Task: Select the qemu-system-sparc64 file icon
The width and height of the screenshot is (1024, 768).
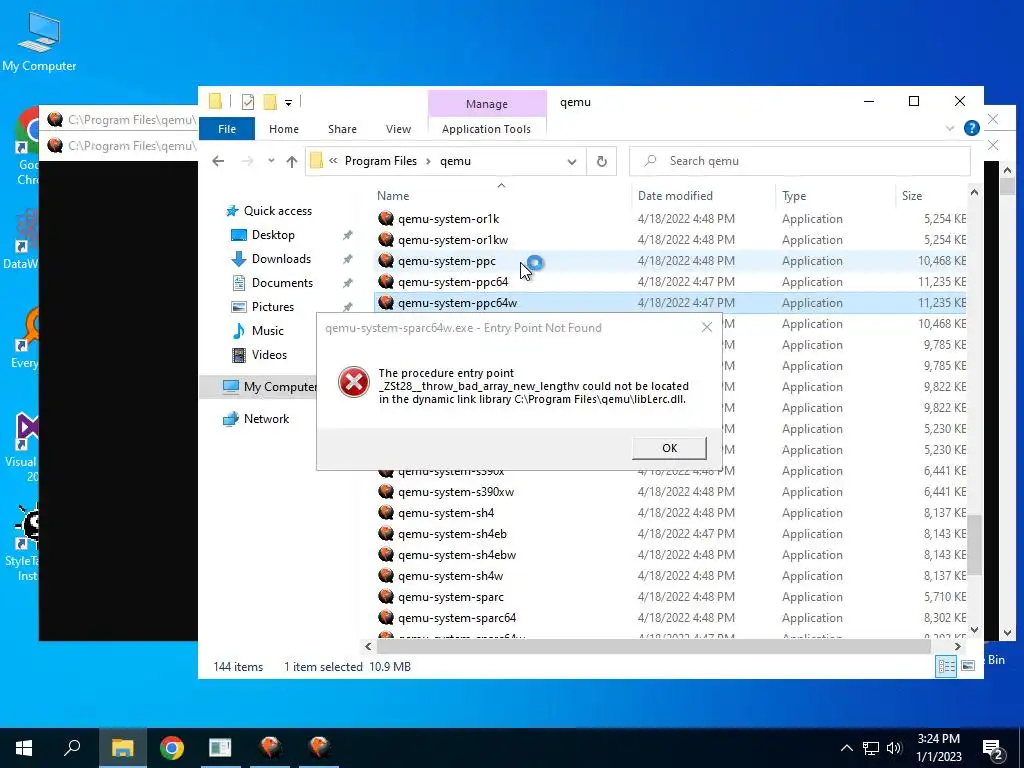Action: [x=386, y=617]
